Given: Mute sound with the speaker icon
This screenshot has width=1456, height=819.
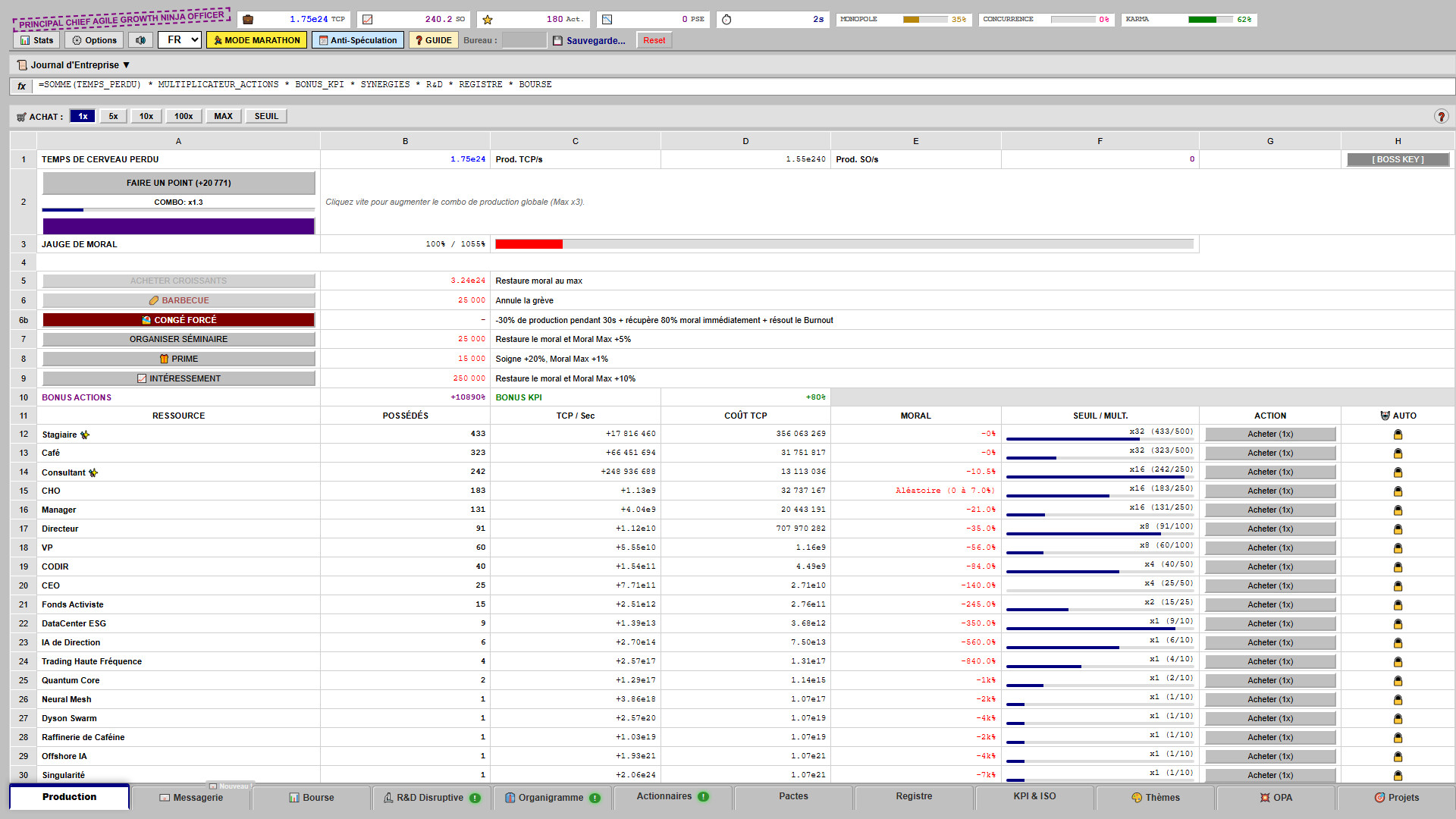Looking at the screenshot, I should [x=140, y=40].
